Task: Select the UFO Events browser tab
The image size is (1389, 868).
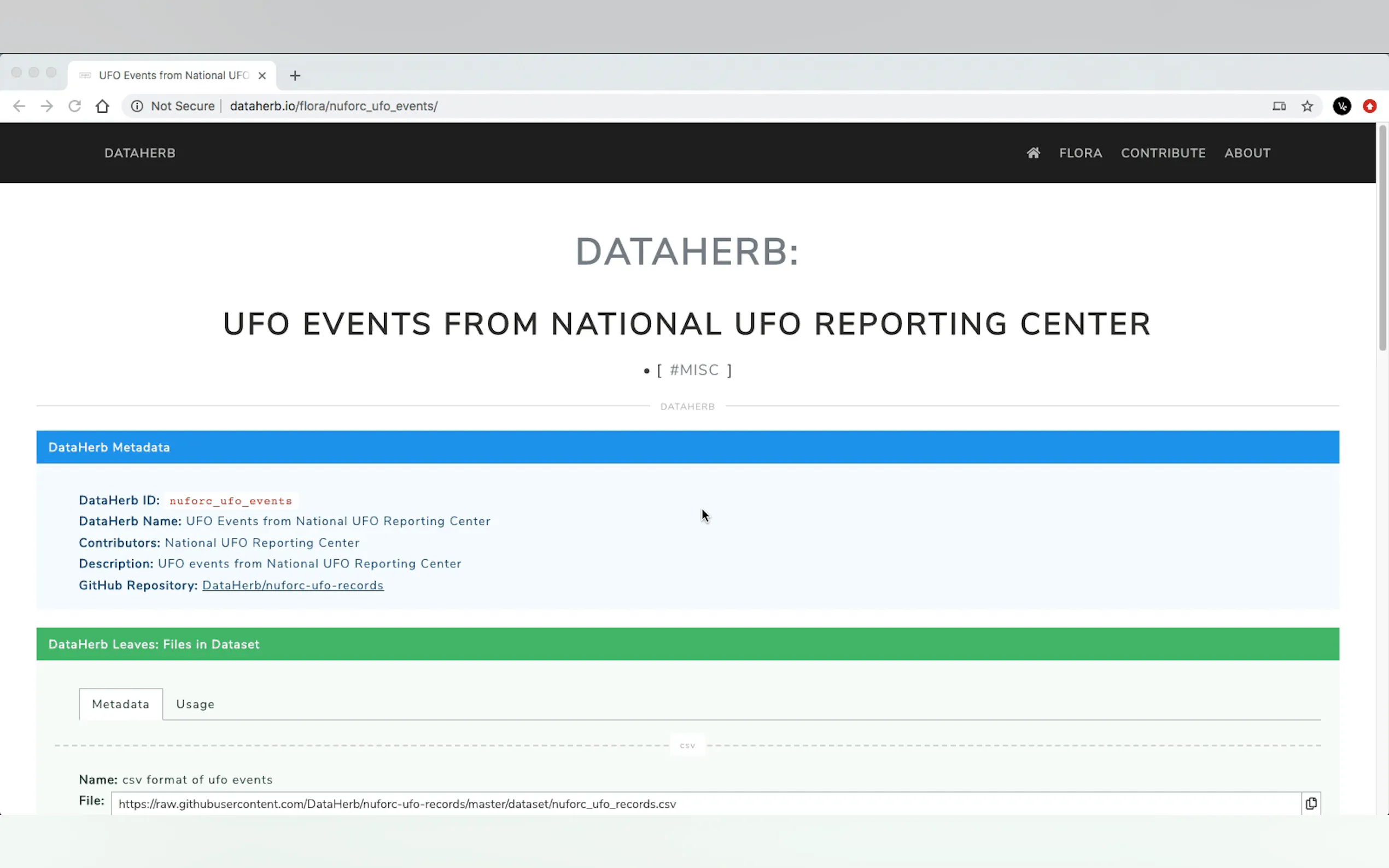Action: (x=172, y=76)
